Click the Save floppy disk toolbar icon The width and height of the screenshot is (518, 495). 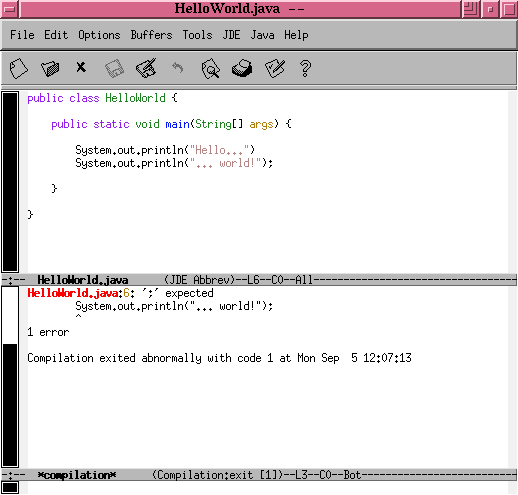click(x=114, y=69)
